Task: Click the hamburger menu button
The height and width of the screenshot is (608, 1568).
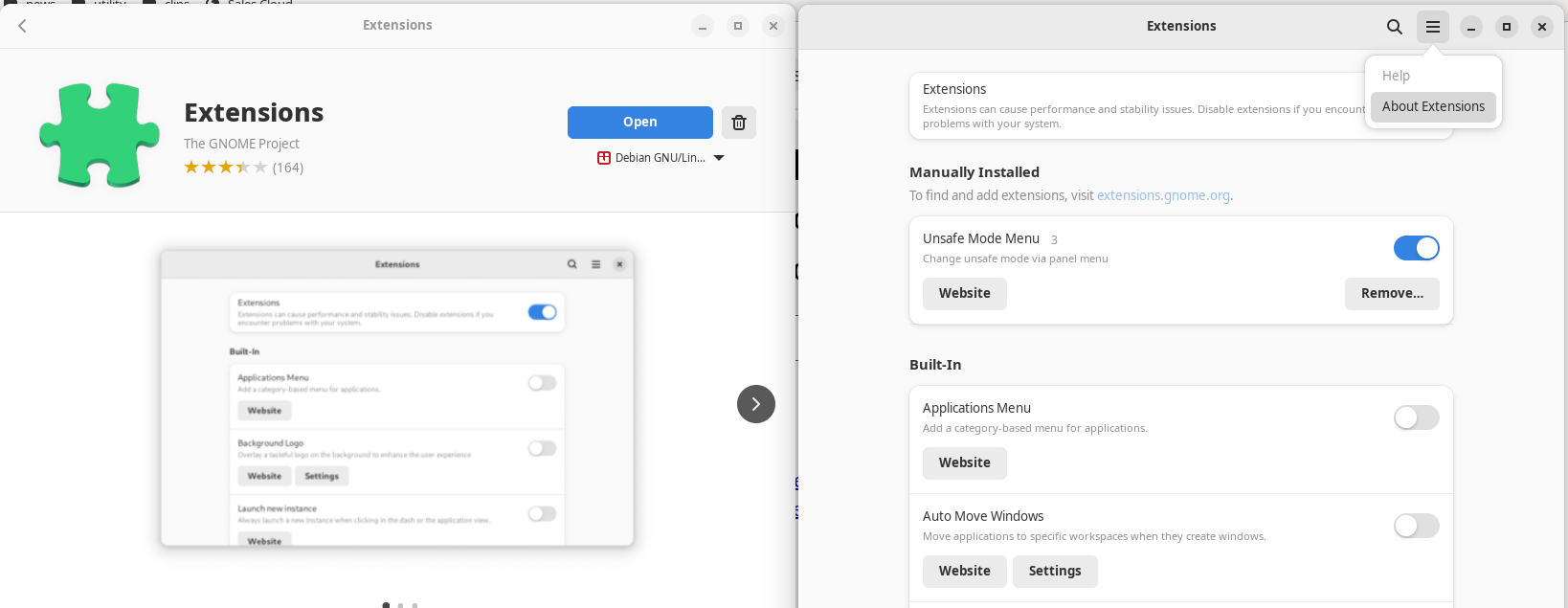Action: pos(1432,27)
